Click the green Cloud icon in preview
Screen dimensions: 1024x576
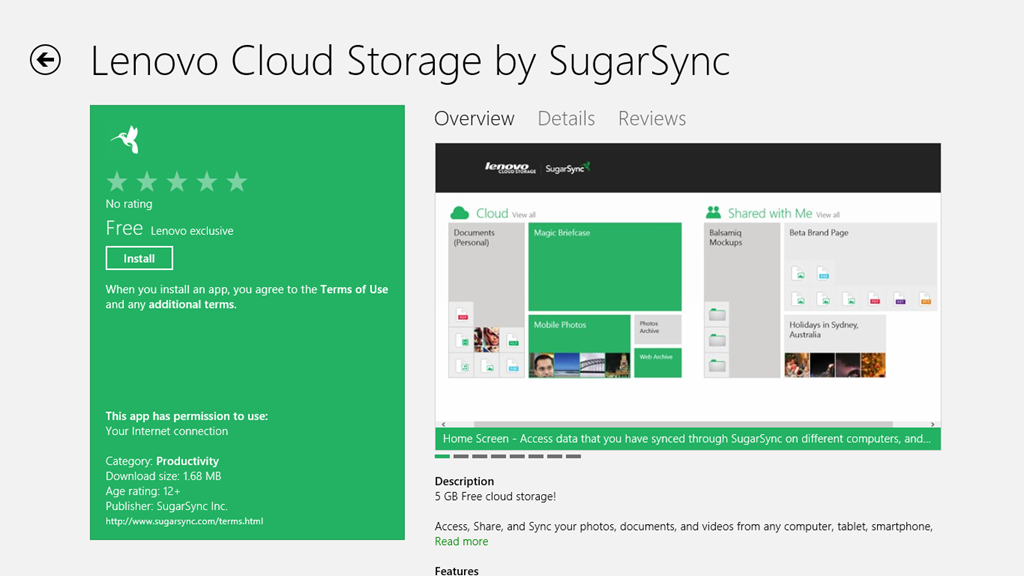pyautogui.click(x=460, y=213)
